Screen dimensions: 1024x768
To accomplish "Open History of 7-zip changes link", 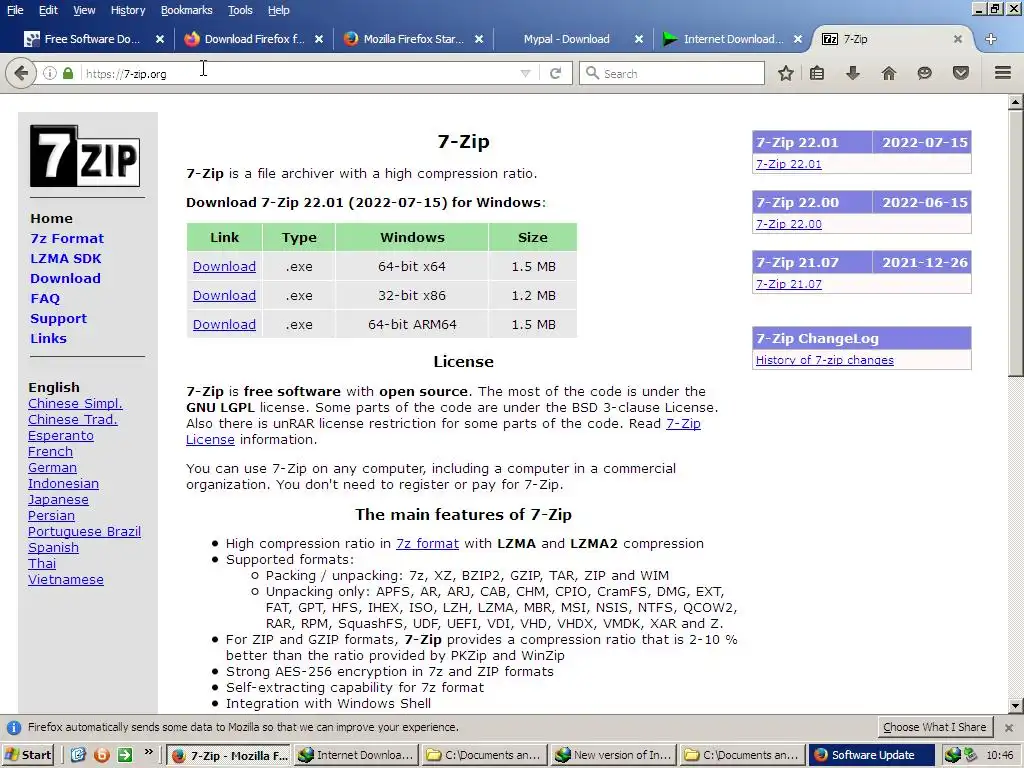I will point(824,360).
